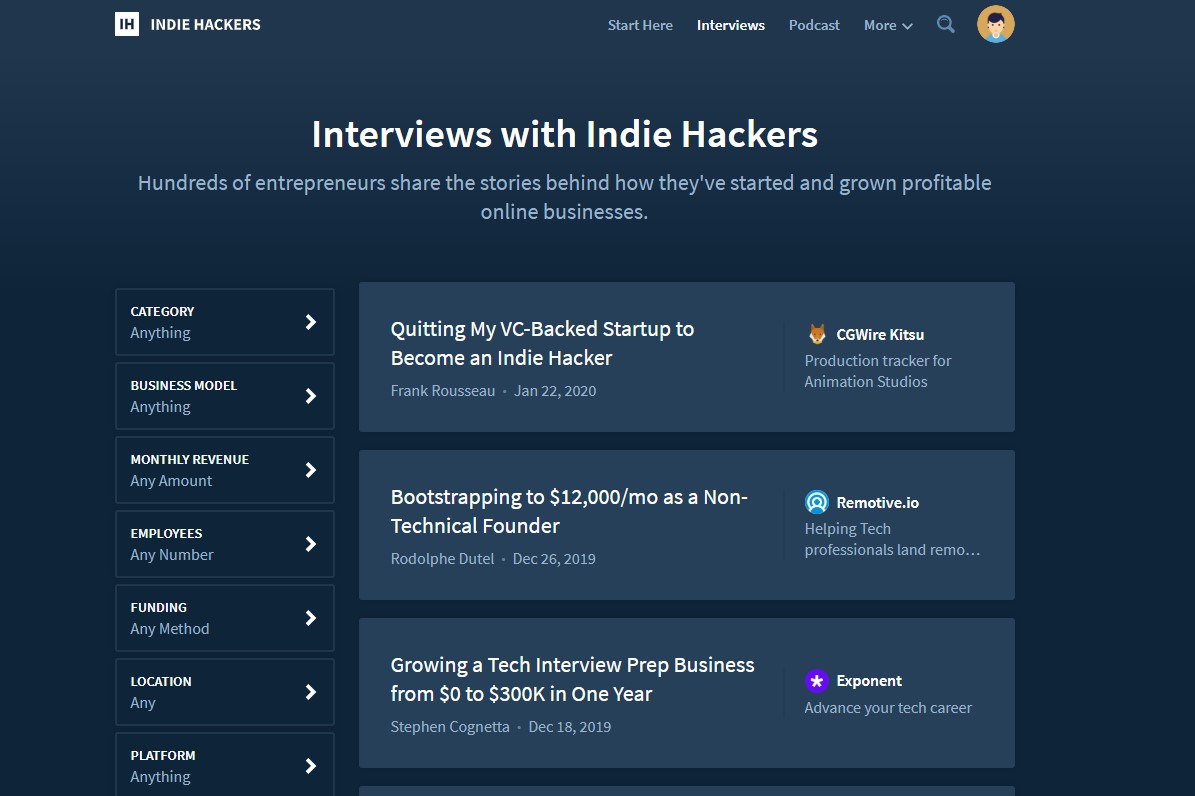Click the Remotive.io logo icon
Viewport: 1195px width, 796px height.
(817, 502)
